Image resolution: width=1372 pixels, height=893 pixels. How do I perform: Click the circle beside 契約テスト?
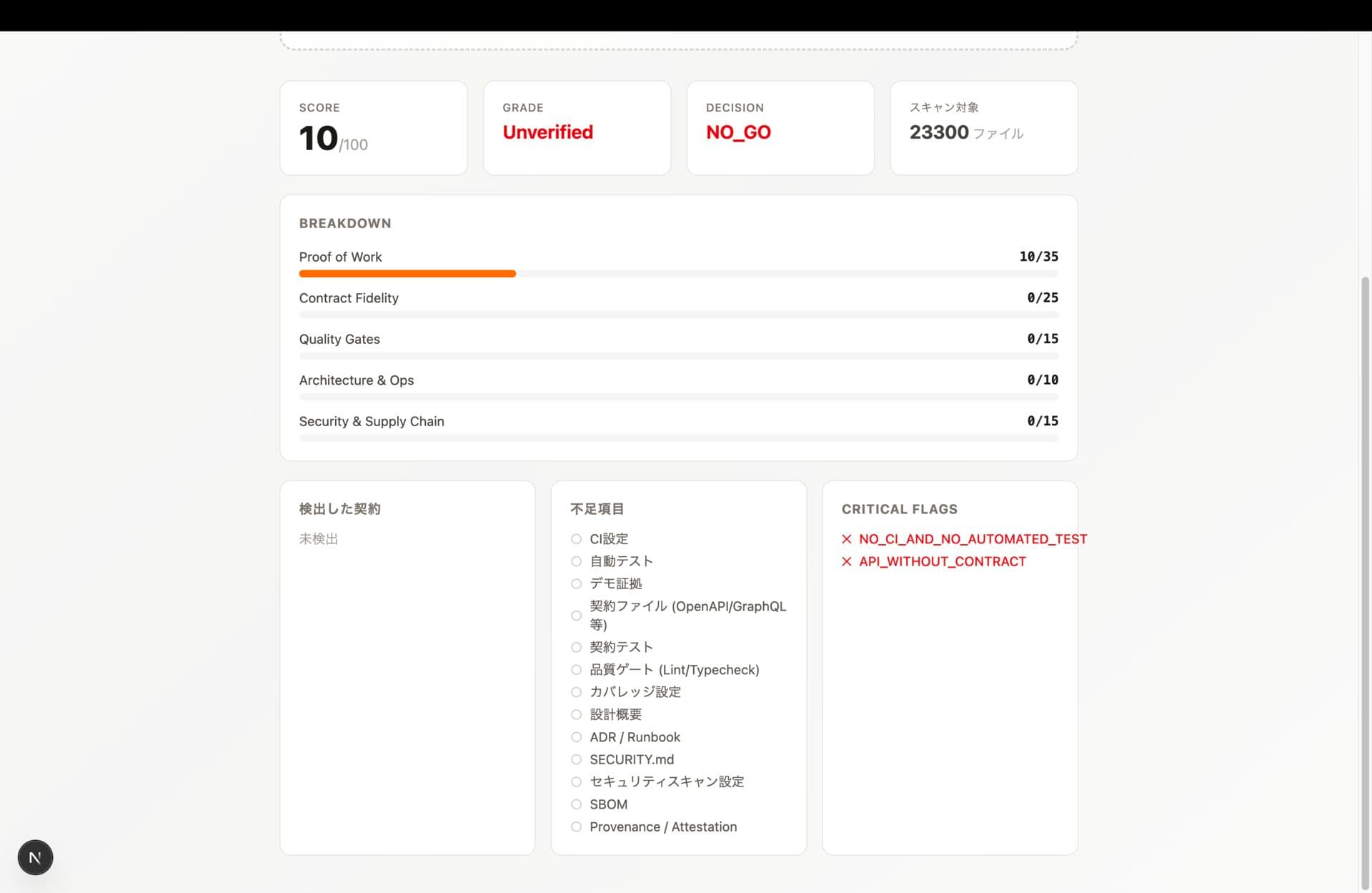[576, 647]
